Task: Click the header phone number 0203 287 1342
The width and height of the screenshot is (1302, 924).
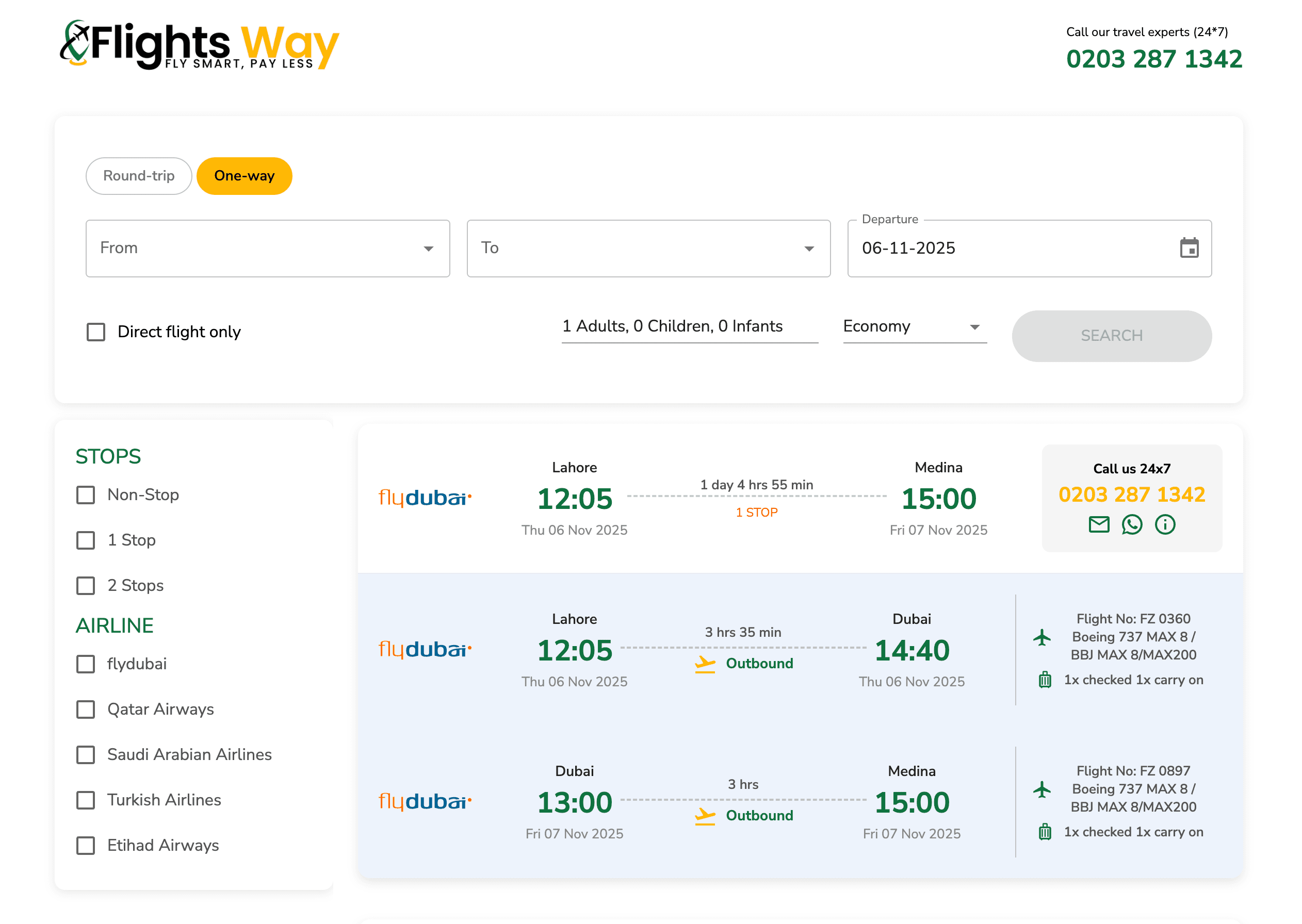Action: 1153,59
